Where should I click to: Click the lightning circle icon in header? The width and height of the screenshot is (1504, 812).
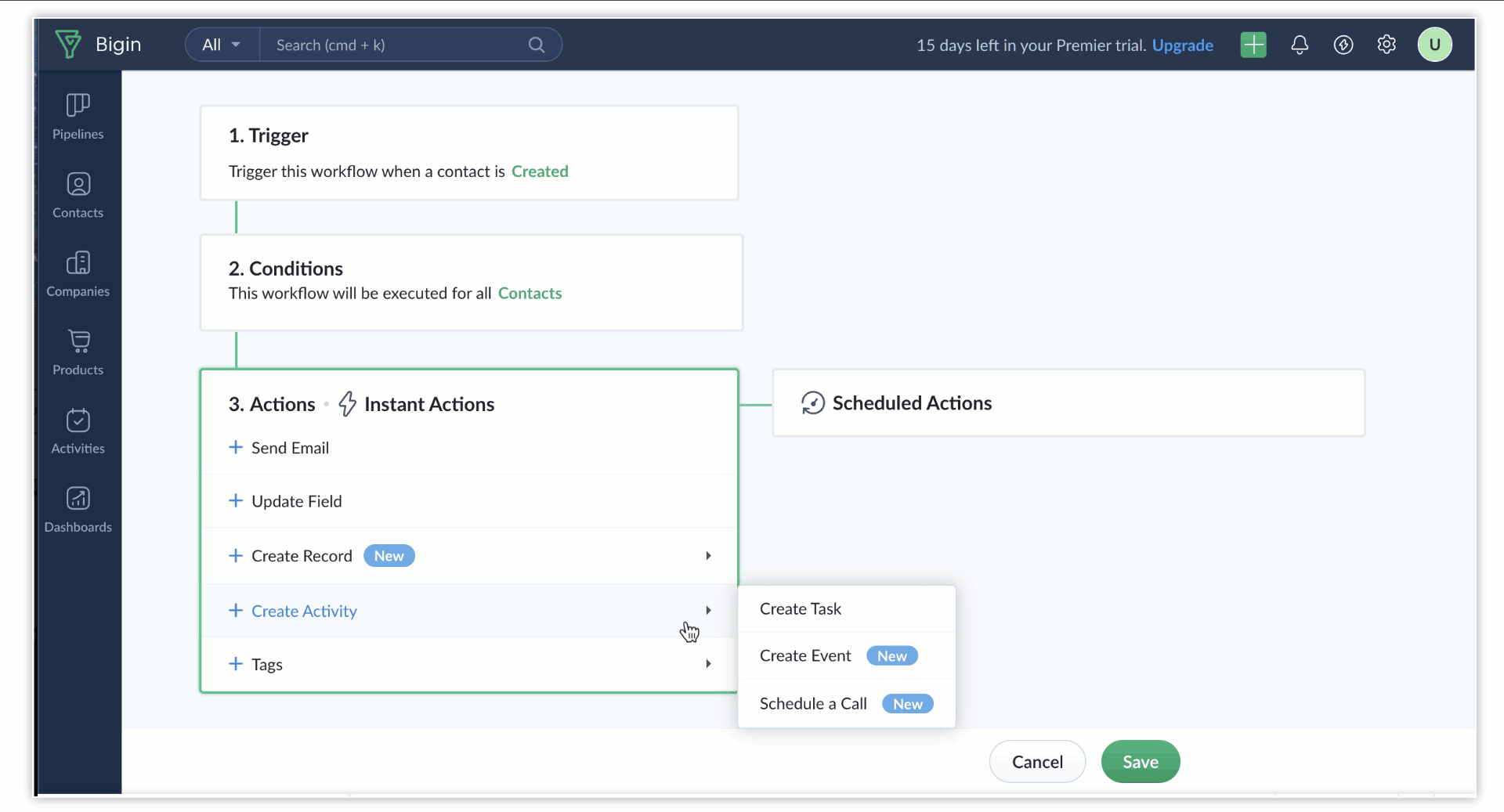[x=1343, y=45]
